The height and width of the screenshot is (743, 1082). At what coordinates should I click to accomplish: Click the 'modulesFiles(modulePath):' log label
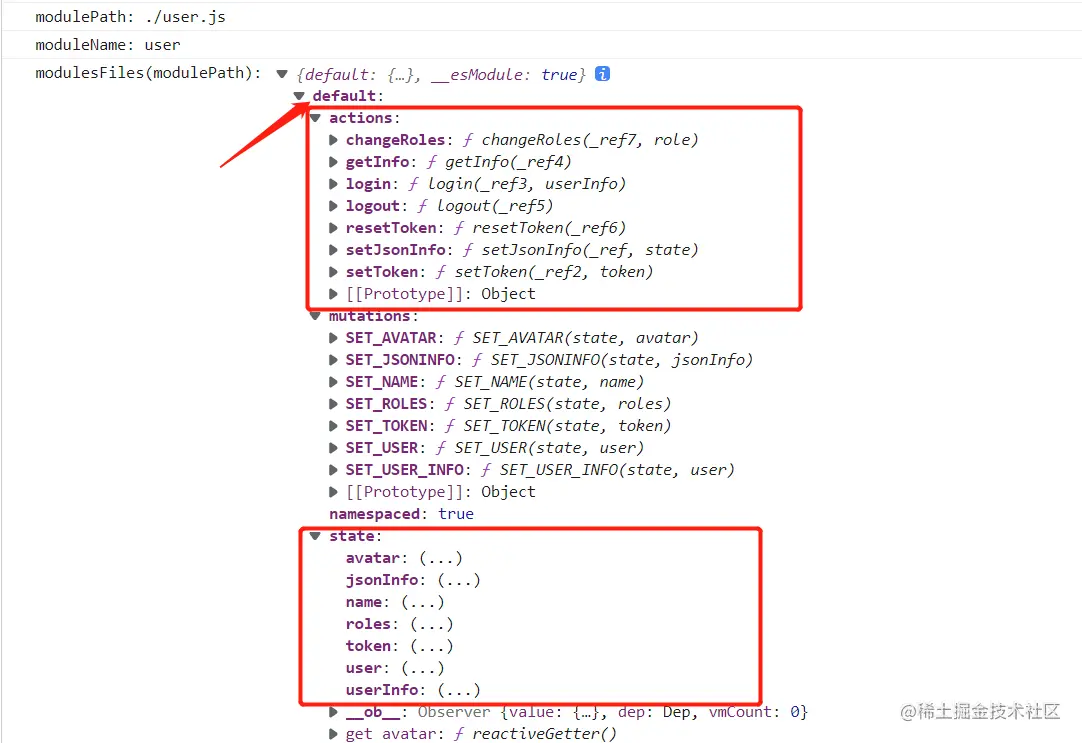coord(148,73)
